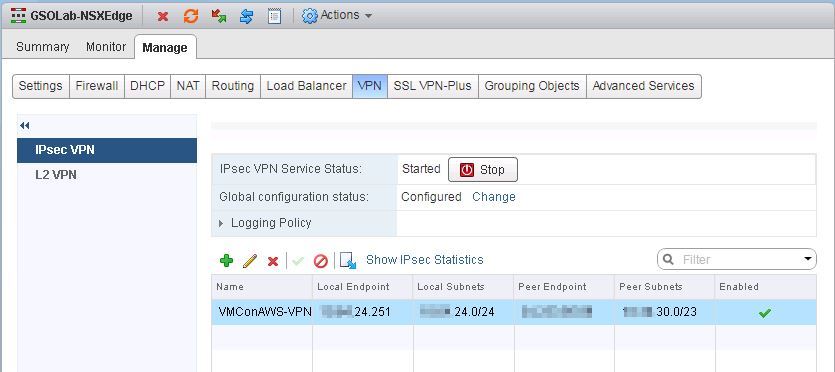Edit selected VPN with pencil icon
Viewport: 835px width, 372px height.
250,261
